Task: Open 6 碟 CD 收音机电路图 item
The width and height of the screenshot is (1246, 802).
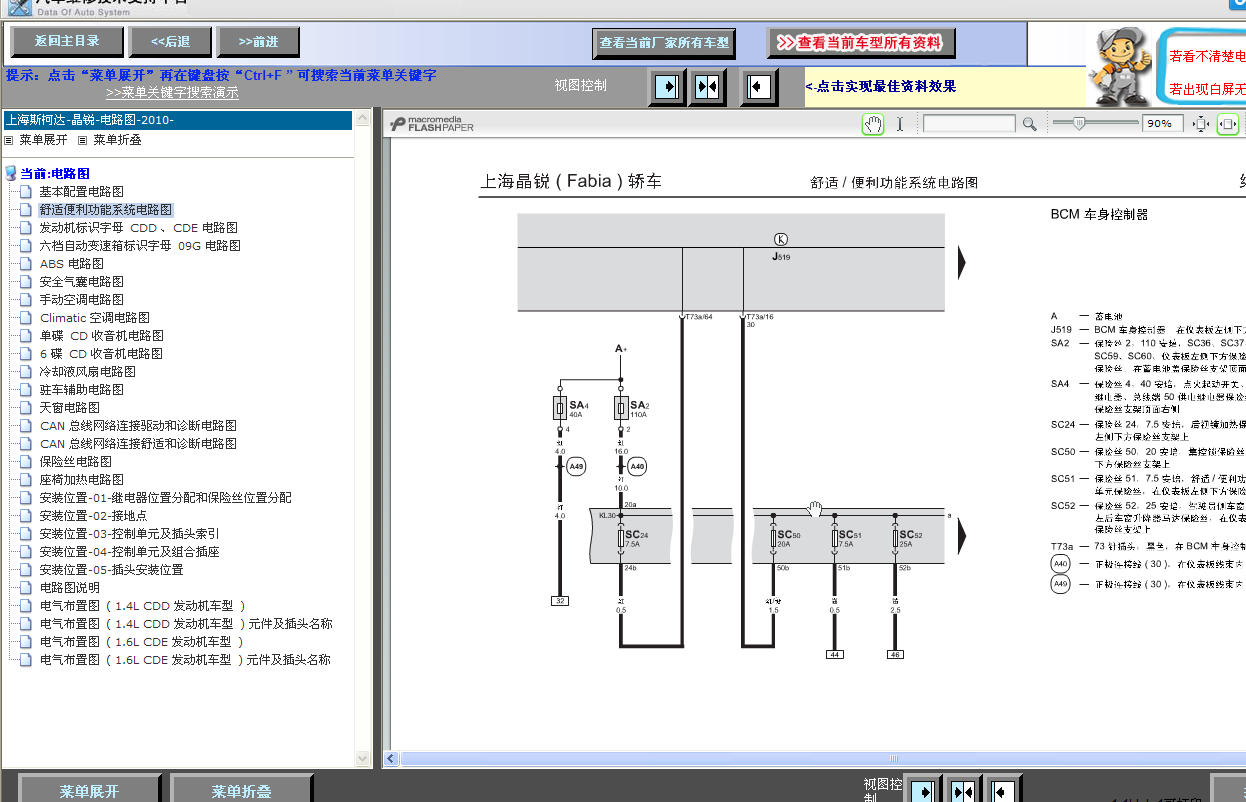Action: [102, 354]
